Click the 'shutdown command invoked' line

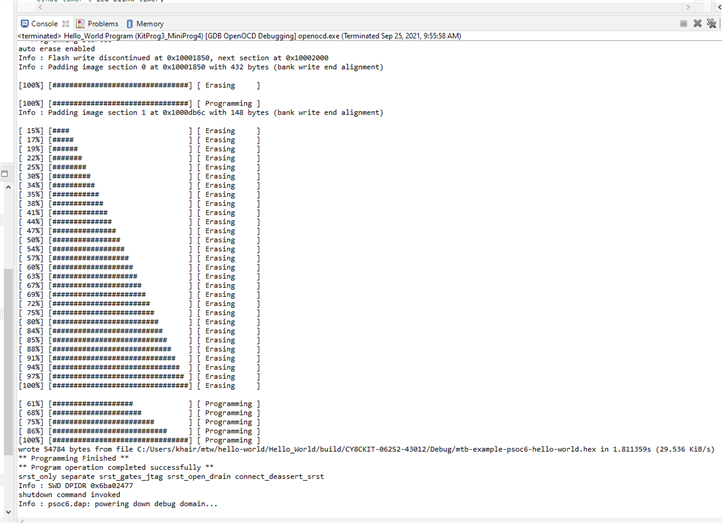coord(70,494)
